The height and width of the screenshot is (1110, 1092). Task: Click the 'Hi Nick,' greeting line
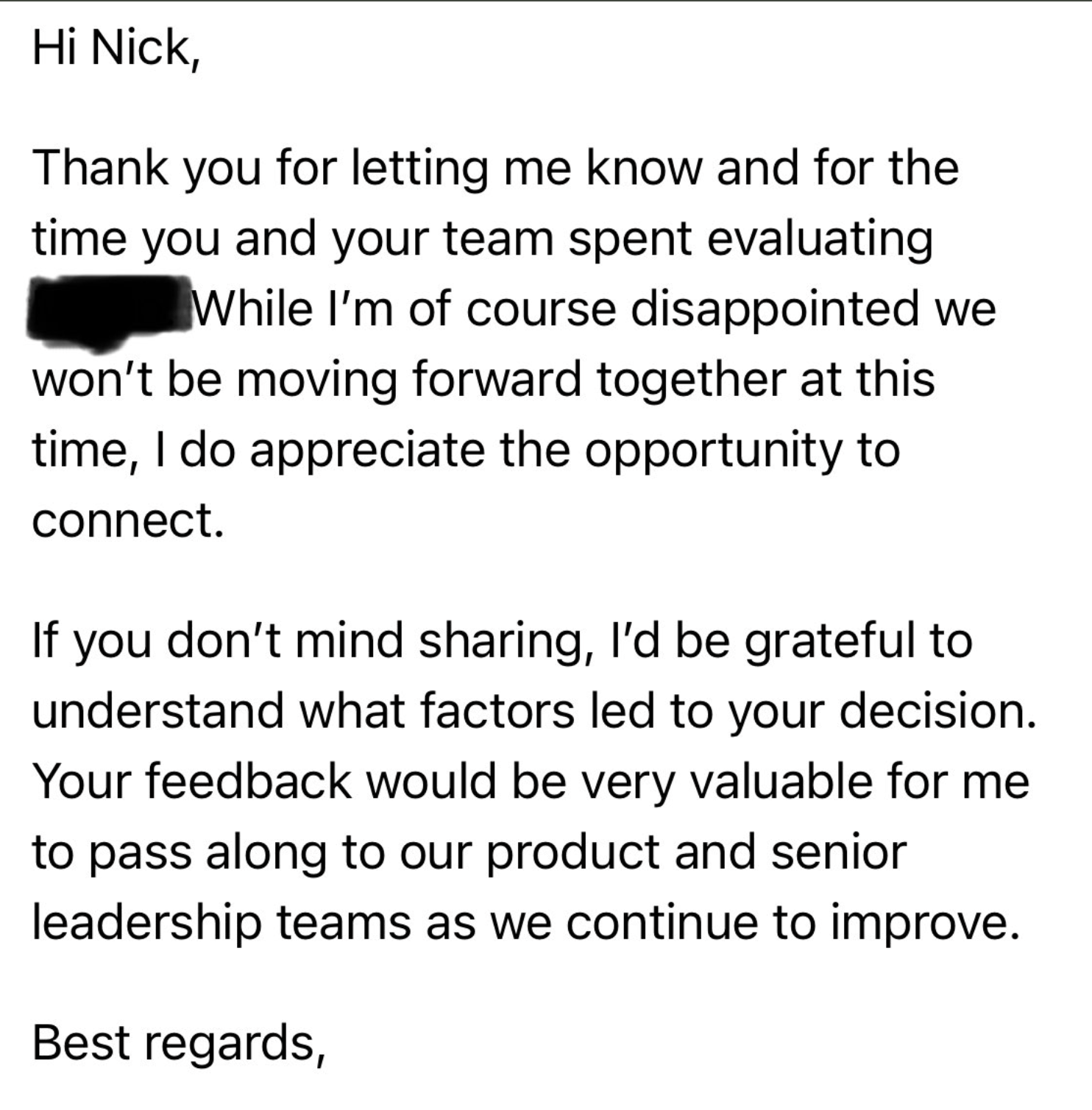tap(115, 49)
